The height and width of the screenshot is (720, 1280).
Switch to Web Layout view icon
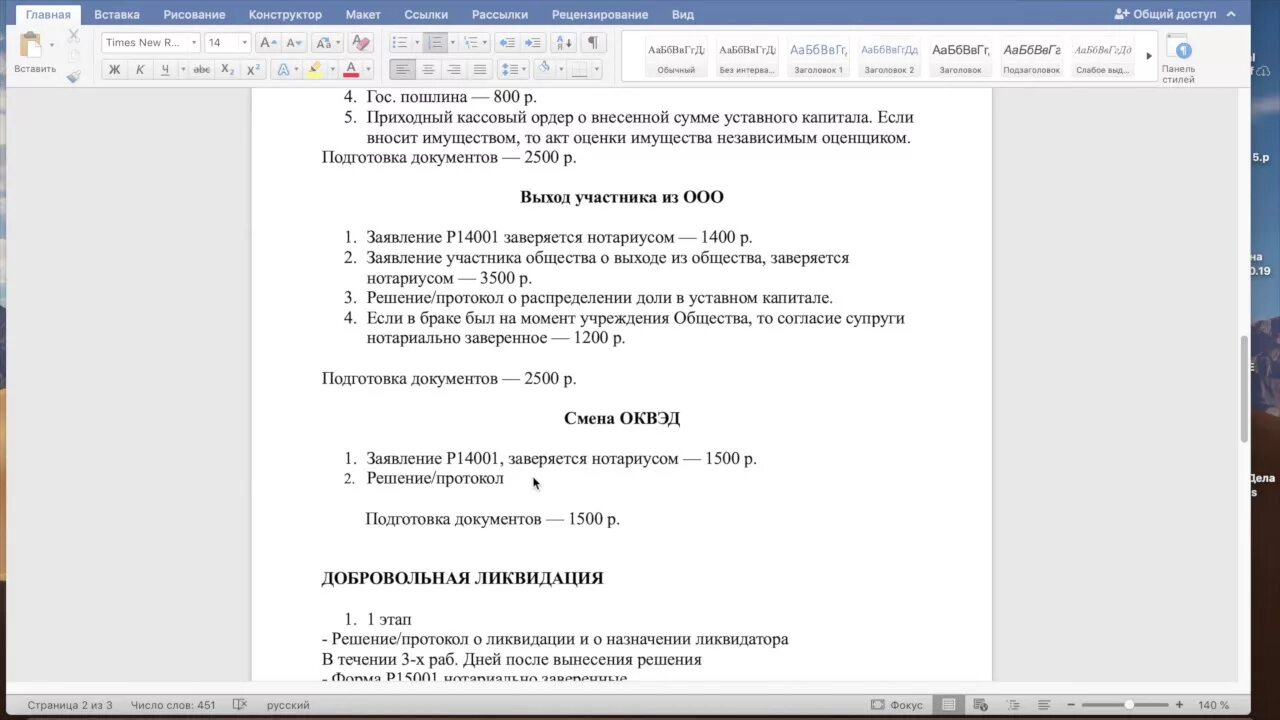[981, 705]
